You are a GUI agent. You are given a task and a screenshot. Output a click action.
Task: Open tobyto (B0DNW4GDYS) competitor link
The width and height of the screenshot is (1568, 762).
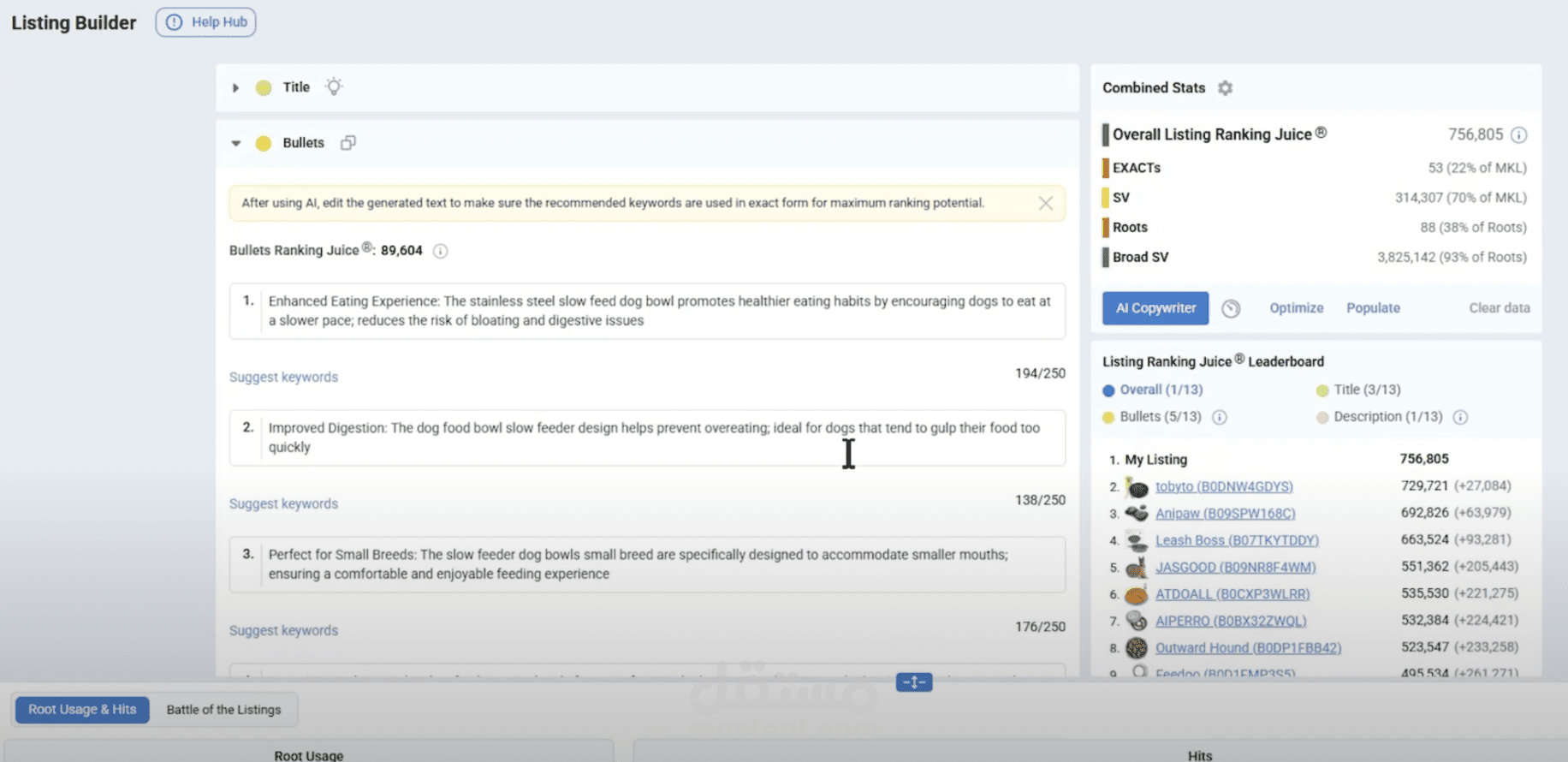click(1223, 486)
